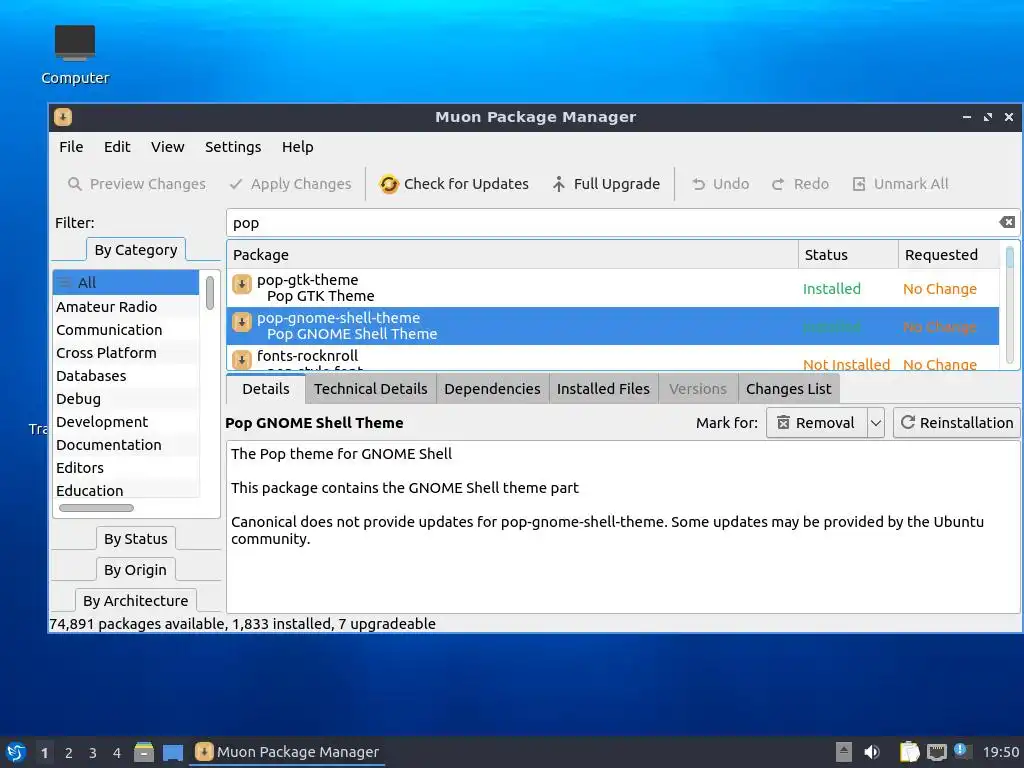The width and height of the screenshot is (1024, 768).
Task: Select the Databases category
Action: (x=126, y=376)
